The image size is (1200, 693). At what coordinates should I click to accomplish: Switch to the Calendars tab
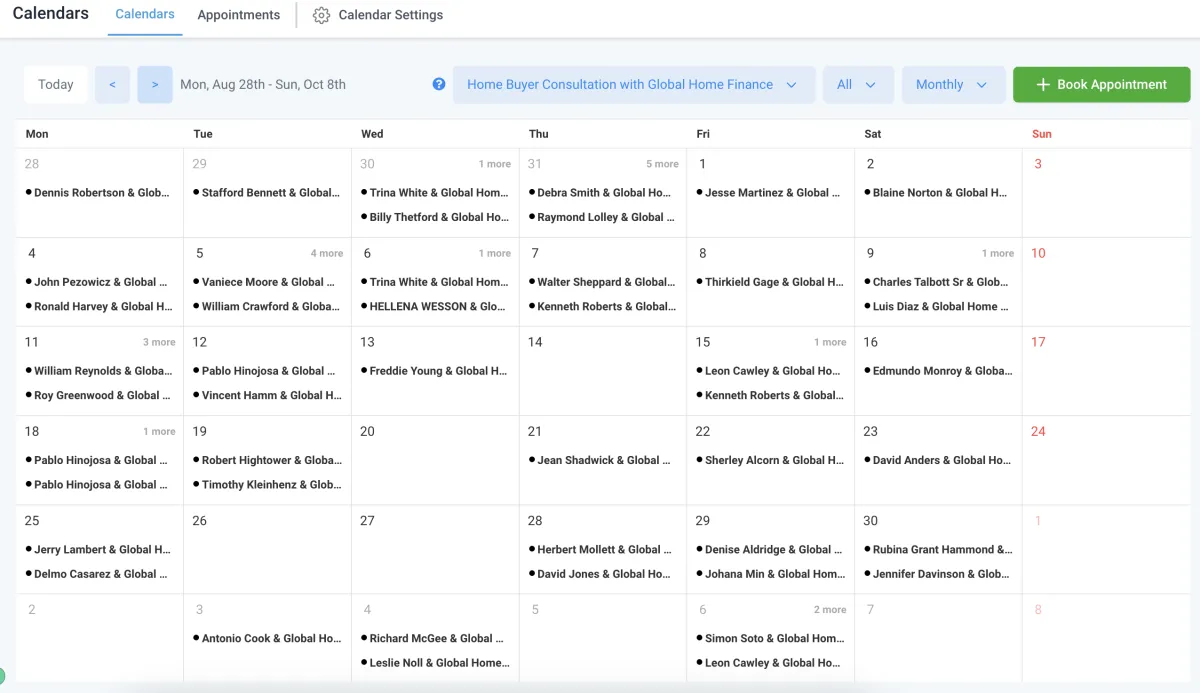coord(145,15)
